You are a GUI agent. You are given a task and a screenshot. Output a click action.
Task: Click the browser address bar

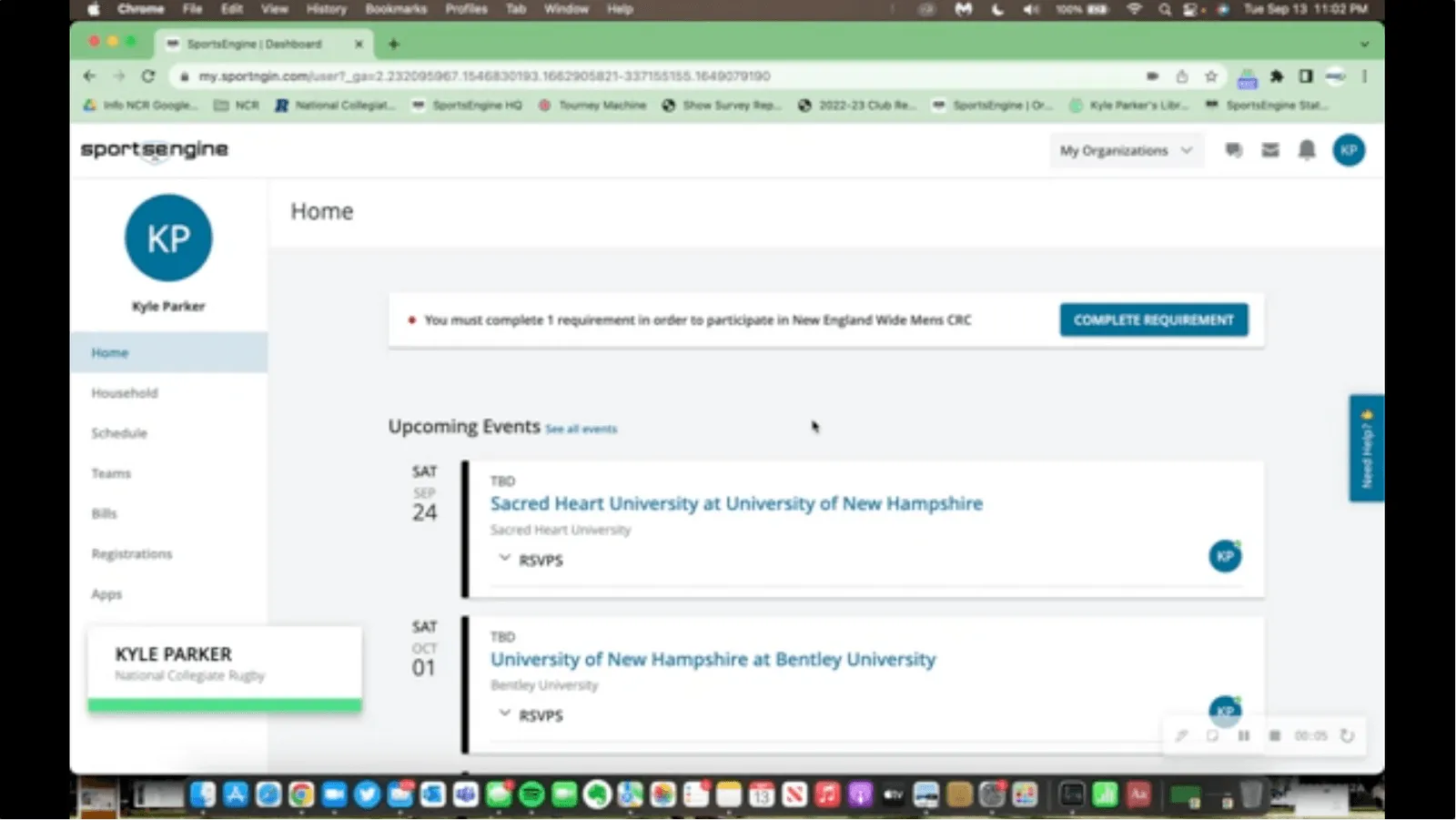(x=655, y=76)
